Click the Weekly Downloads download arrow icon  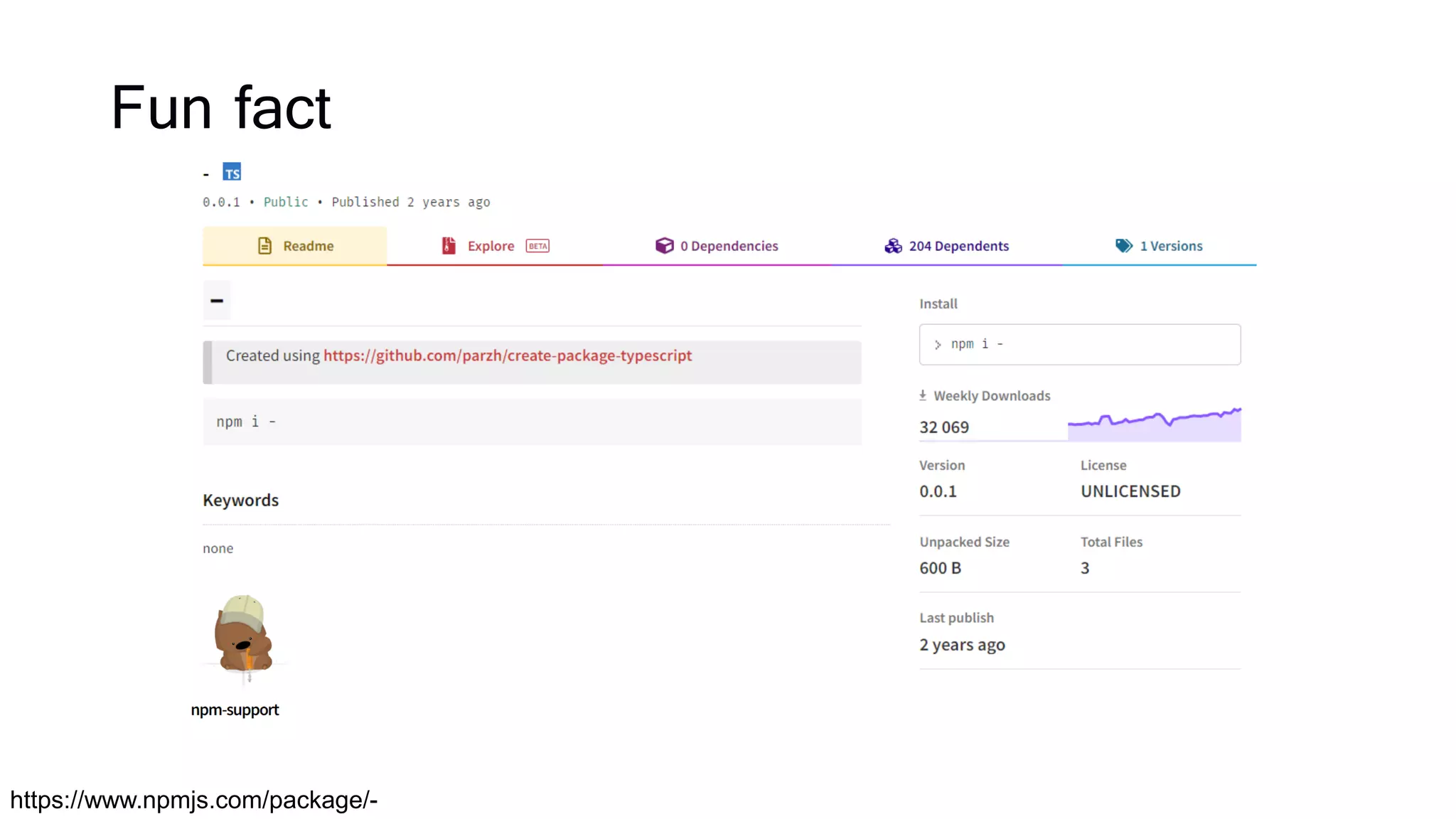(923, 395)
